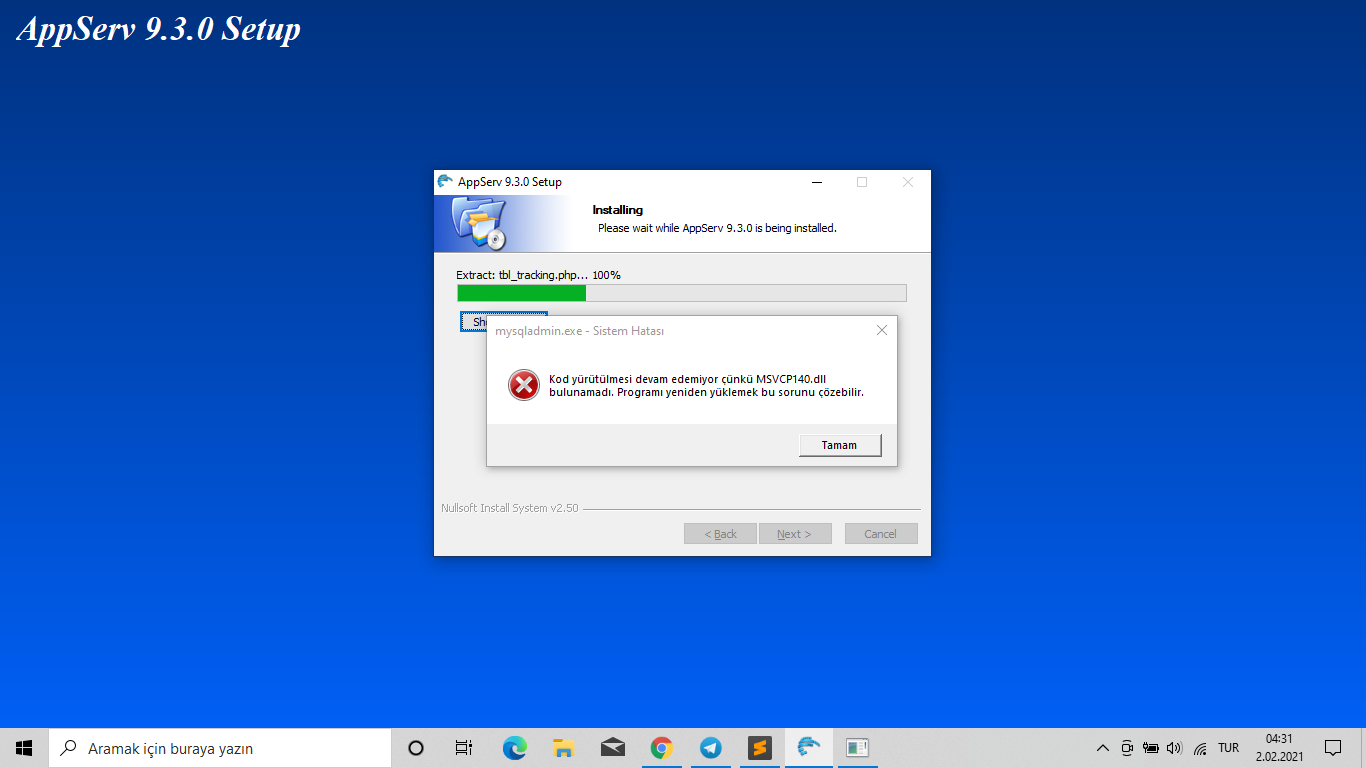Image resolution: width=1366 pixels, height=768 pixels.
Task: Open the Meet Now tray icon
Action: click(1127, 748)
